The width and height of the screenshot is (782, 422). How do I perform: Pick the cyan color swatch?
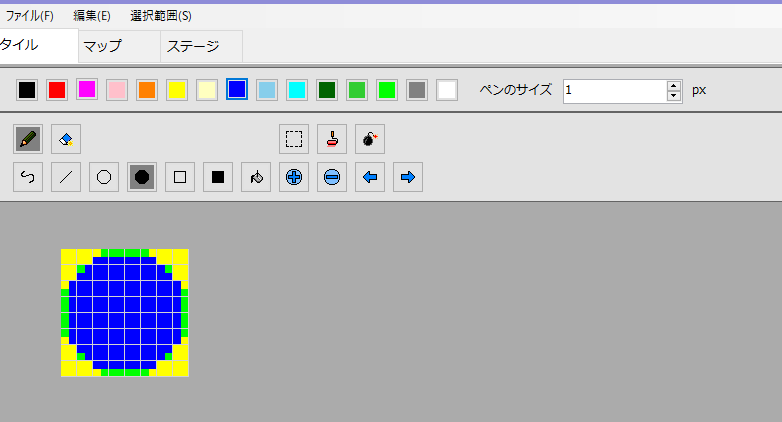(x=297, y=90)
